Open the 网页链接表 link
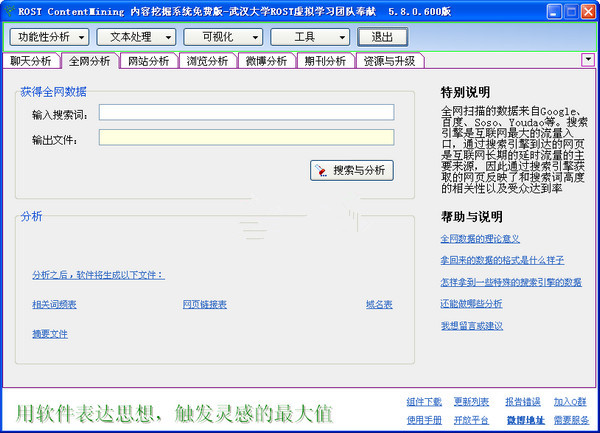This screenshot has width=600, height=433. 205,304
